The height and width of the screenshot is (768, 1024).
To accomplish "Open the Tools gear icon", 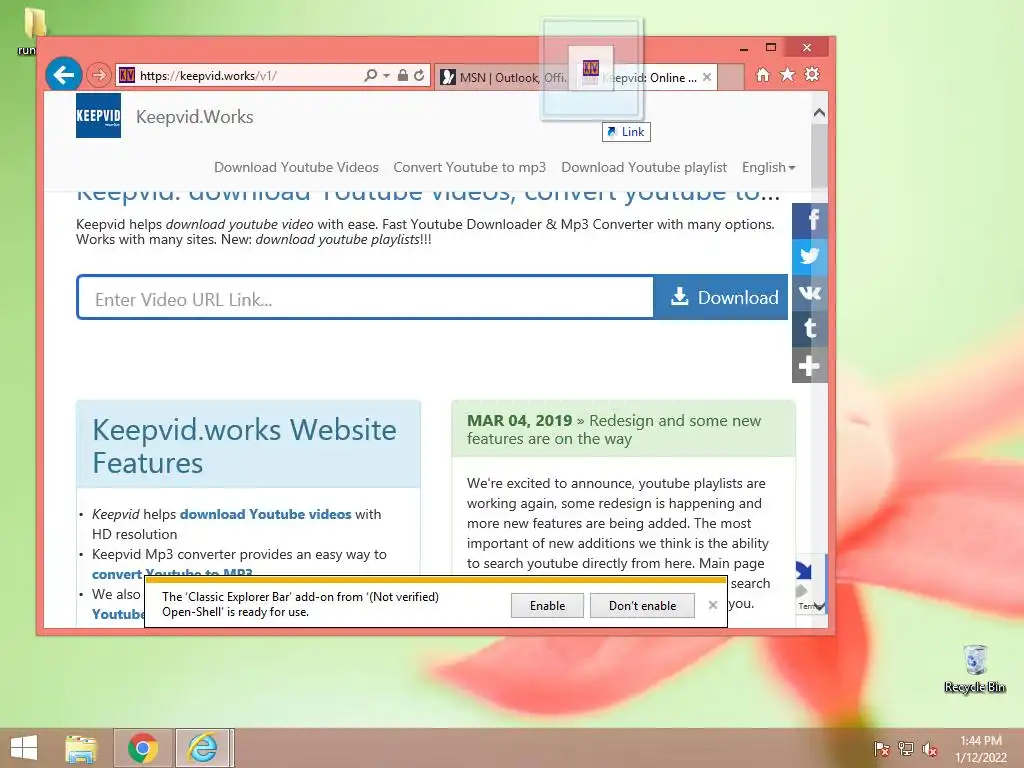I will pos(812,74).
